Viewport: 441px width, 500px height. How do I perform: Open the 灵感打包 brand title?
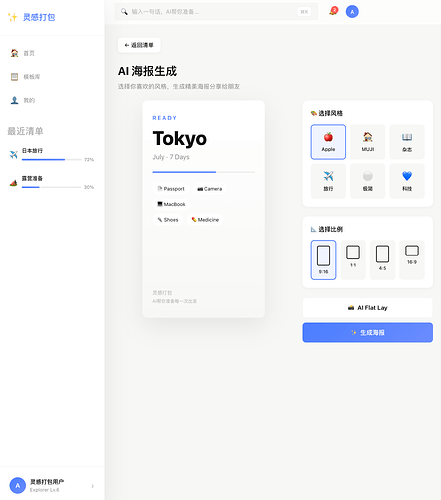tap(39, 17)
